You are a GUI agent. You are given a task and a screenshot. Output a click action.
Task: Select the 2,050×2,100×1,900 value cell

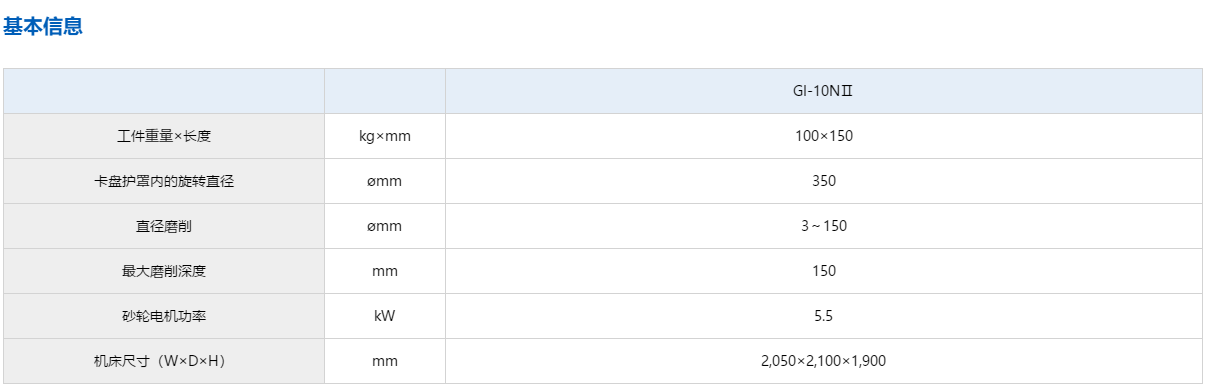[x=824, y=361]
